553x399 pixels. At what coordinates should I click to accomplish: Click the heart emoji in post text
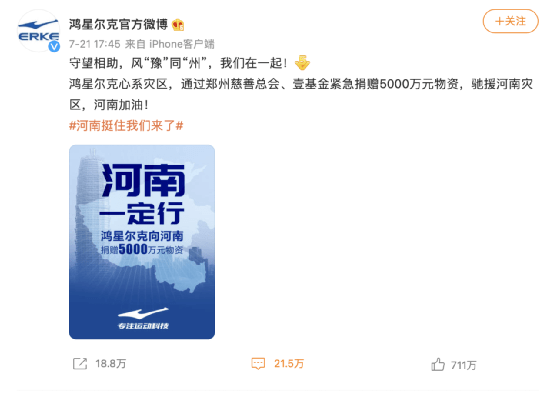point(302,63)
